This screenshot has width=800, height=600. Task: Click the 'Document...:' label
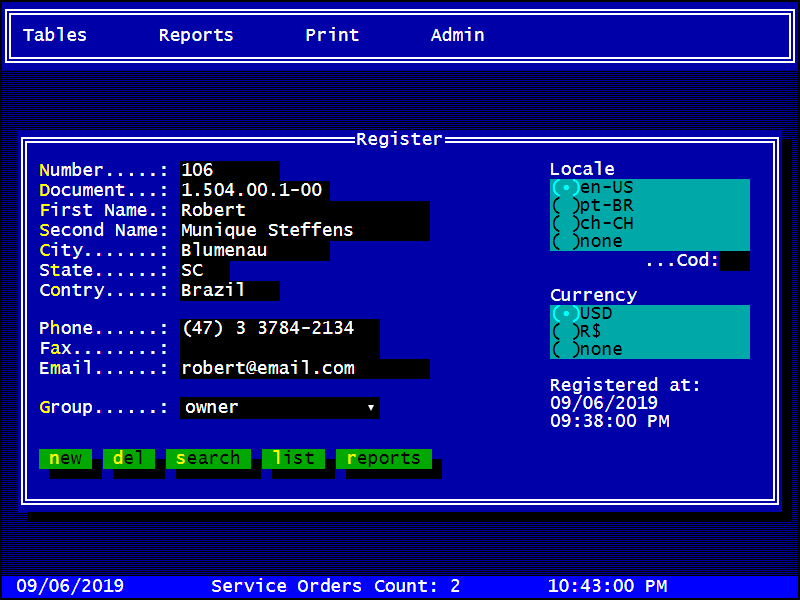104,190
